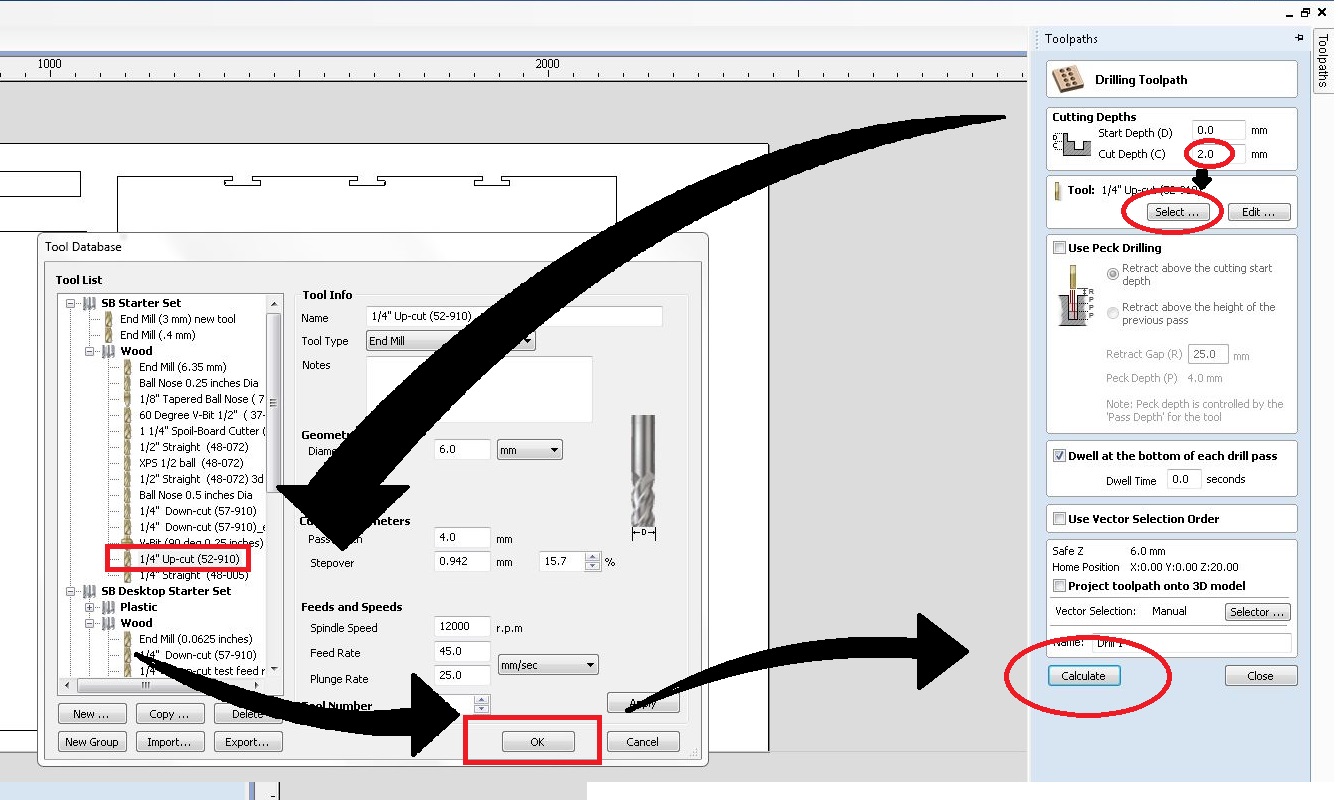Enable Use Vector Selection Order
This screenshot has width=1338, height=800.
[x=1059, y=519]
